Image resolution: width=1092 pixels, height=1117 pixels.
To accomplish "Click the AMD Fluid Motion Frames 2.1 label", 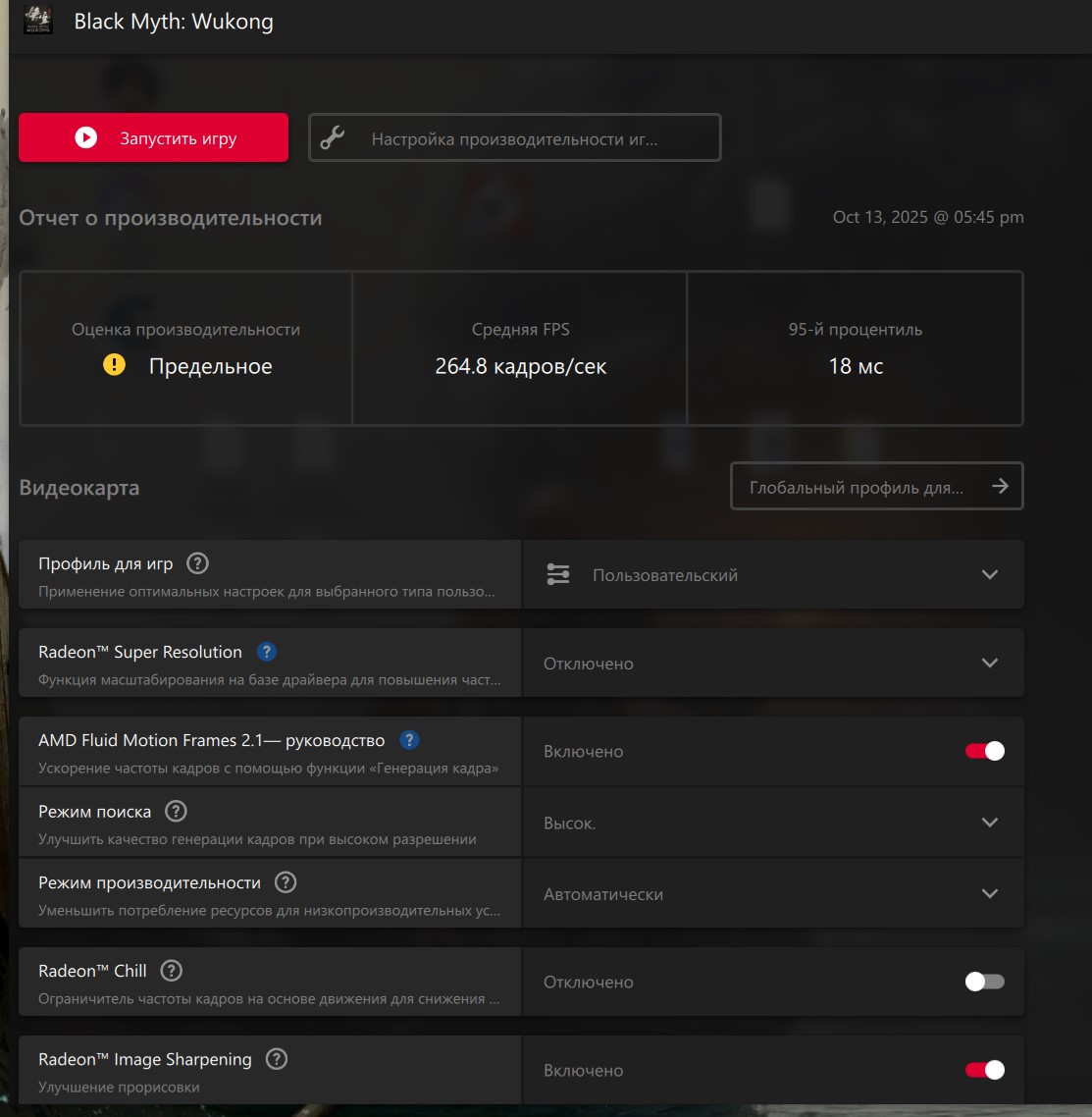I will point(211,740).
